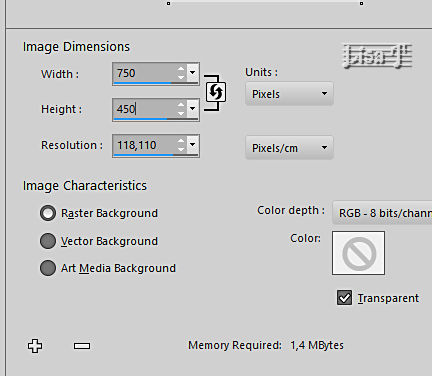
Task: Click the Color depth label
Action: (x=291, y=210)
